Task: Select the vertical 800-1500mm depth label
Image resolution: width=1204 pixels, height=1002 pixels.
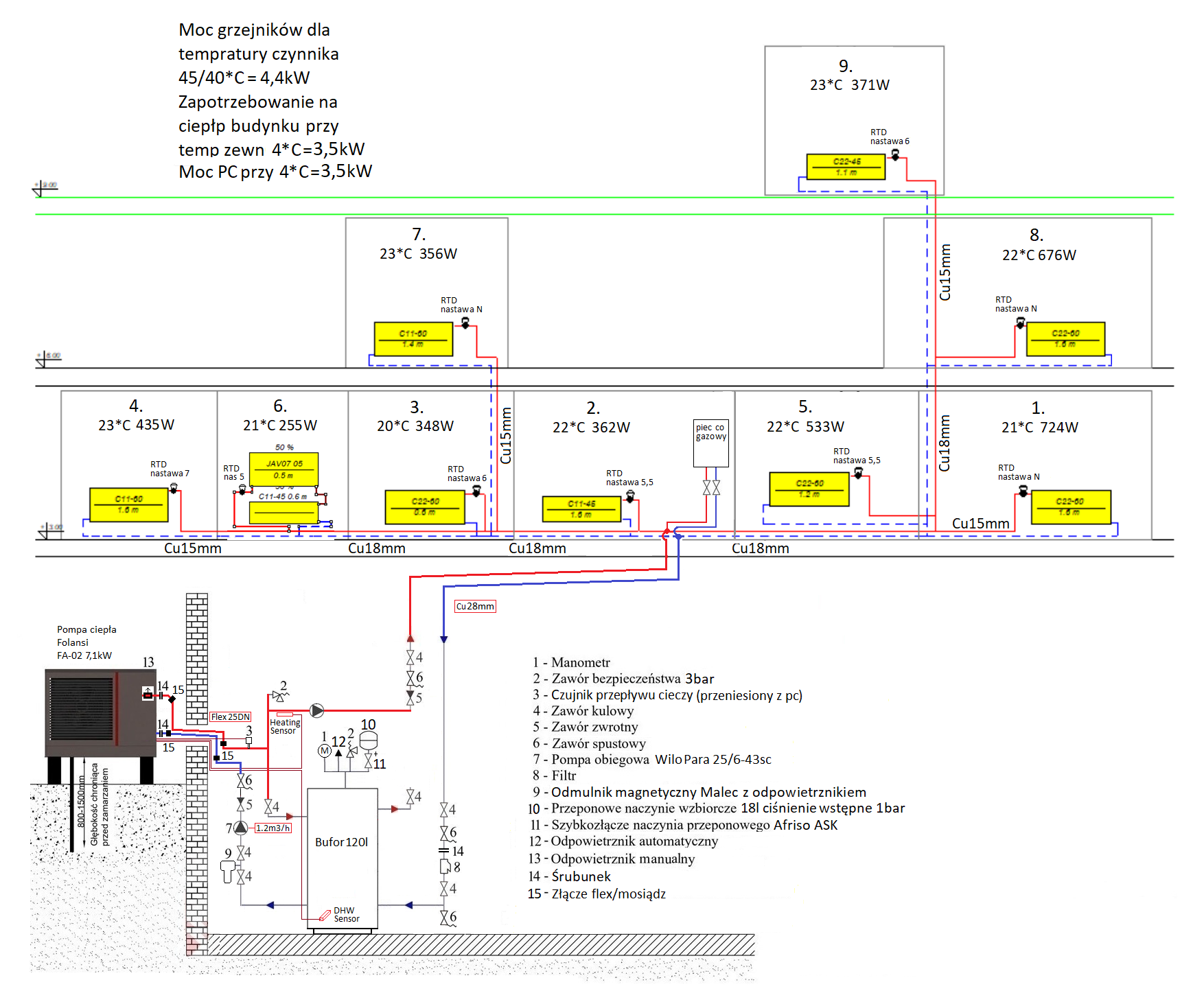Action: click(x=80, y=801)
